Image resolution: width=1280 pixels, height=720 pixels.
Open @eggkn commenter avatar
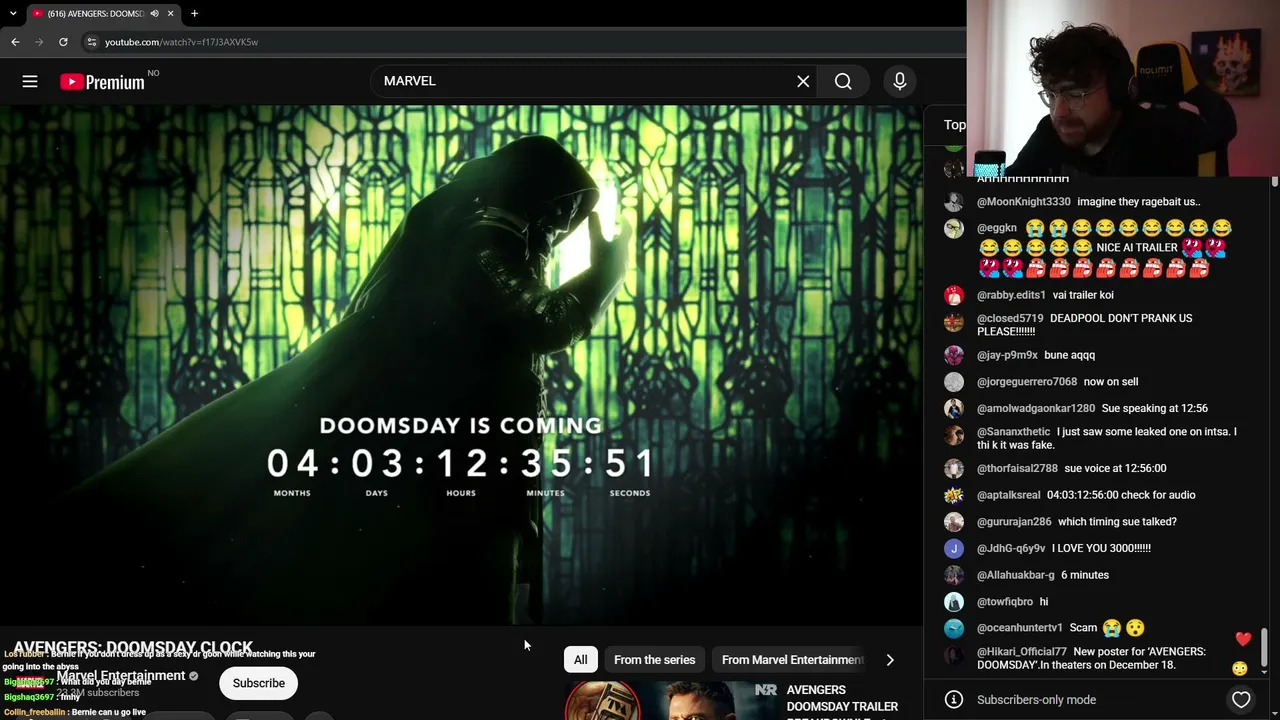pos(954,228)
